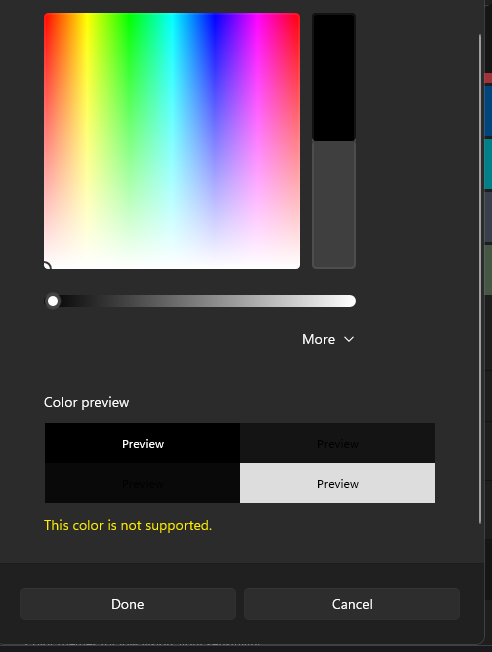Click the black-on-light-gray Preview tile
The height and width of the screenshot is (652, 492).
pyautogui.click(x=337, y=483)
